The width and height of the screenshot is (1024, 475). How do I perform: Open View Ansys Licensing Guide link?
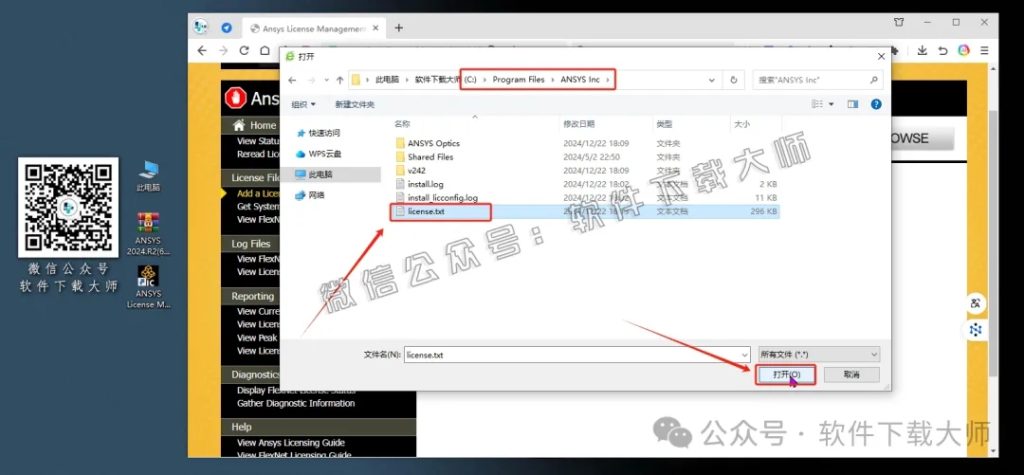pos(291,442)
